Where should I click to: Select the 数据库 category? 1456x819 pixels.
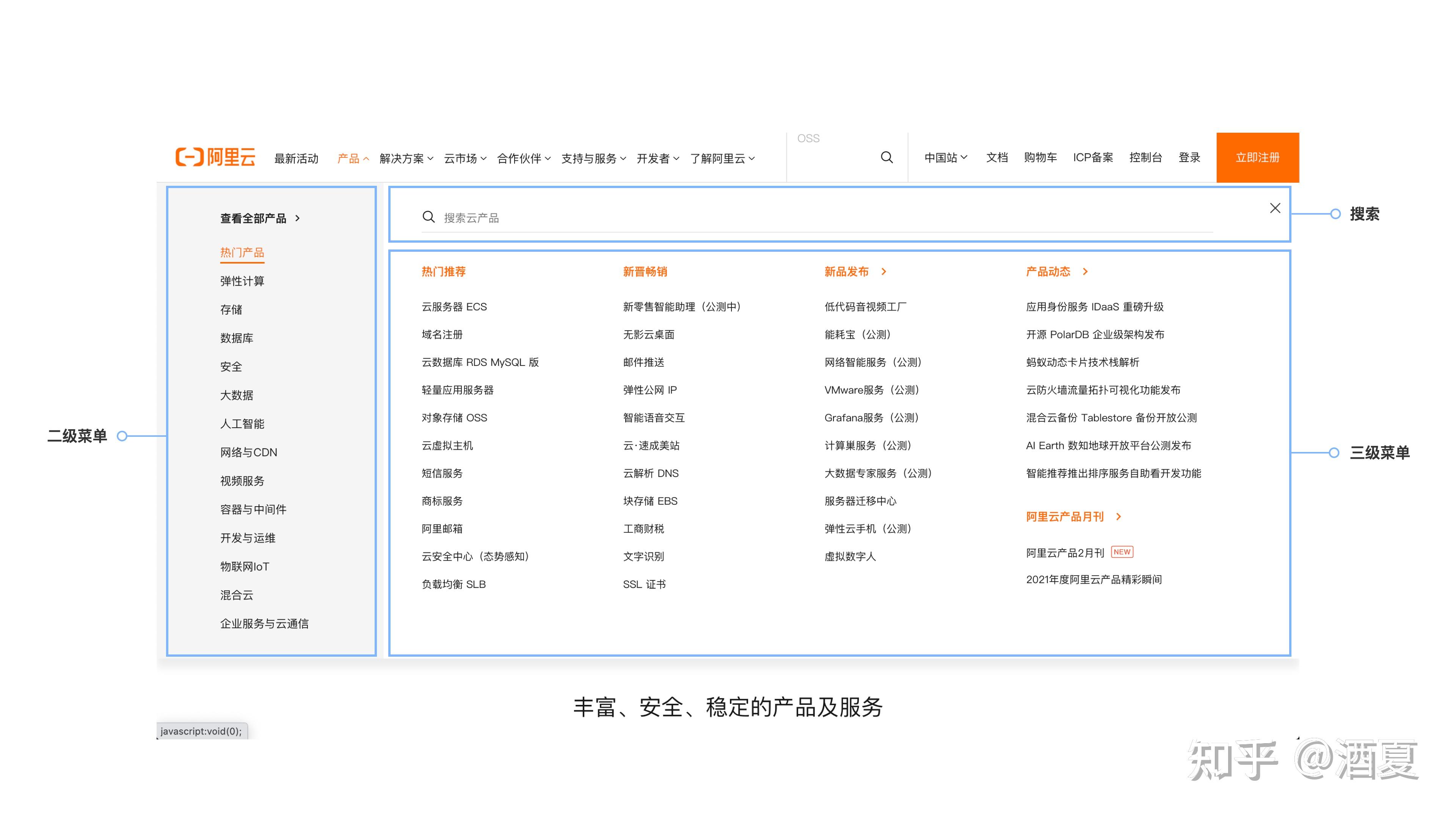point(236,338)
